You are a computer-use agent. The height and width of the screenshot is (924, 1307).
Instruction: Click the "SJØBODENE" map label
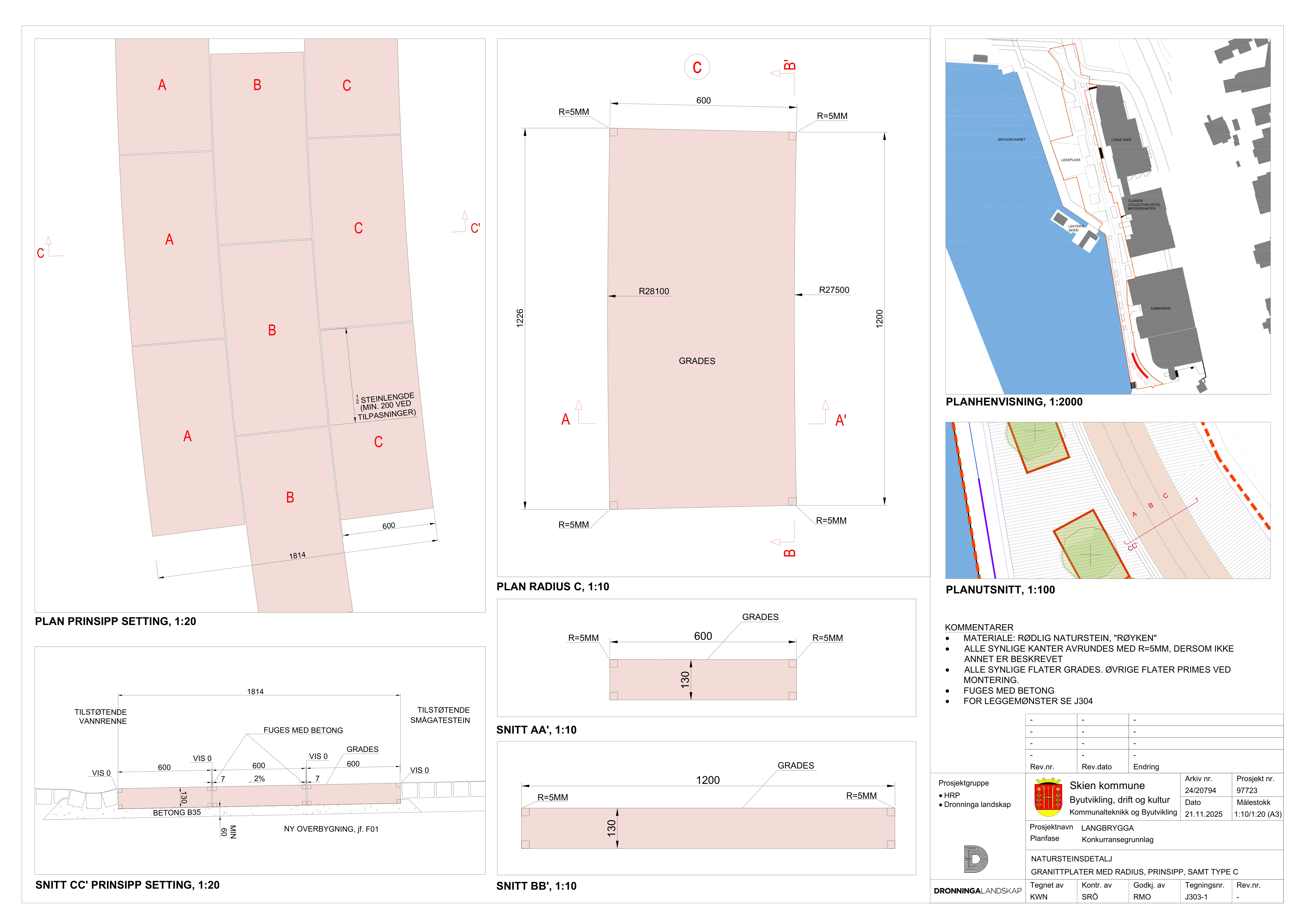point(1160,309)
